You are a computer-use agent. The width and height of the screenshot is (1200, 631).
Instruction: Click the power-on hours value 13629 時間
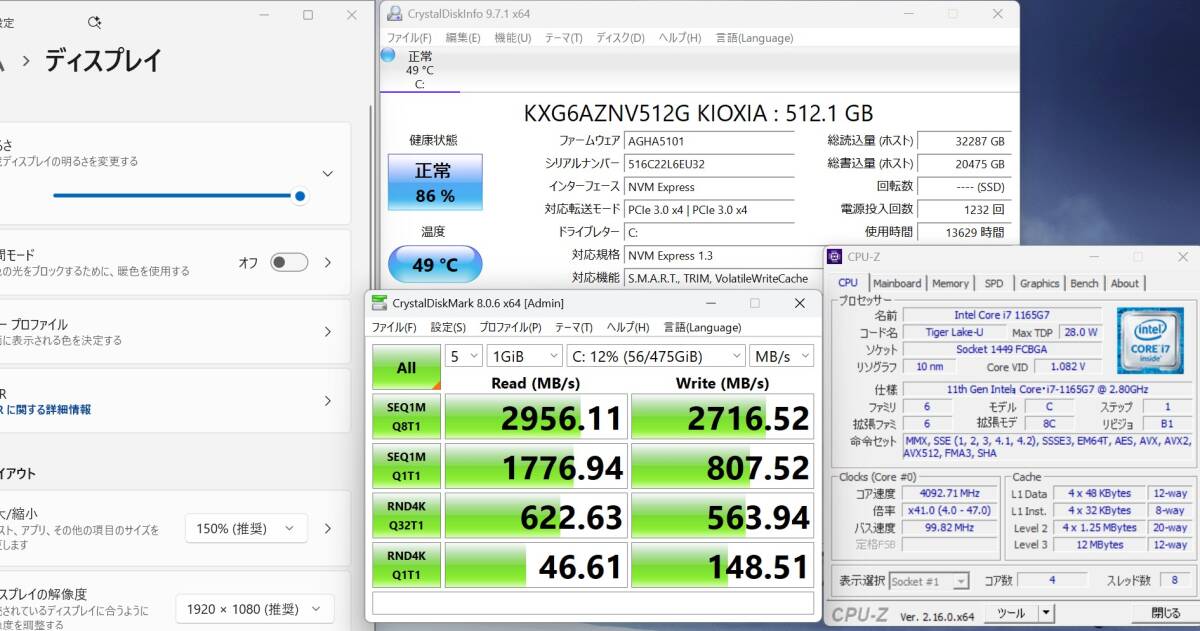pyautogui.click(x=964, y=232)
